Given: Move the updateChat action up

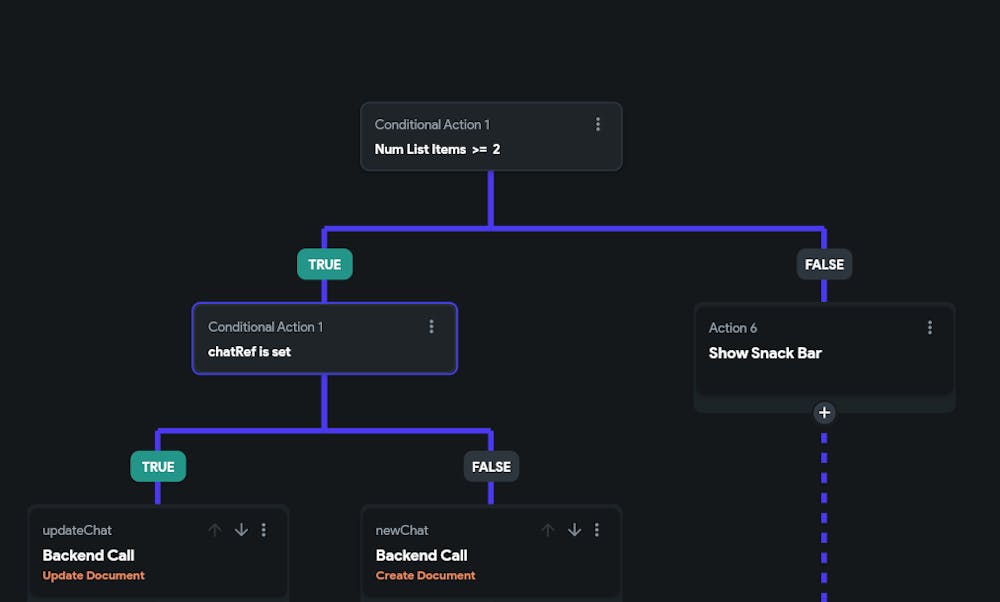Looking at the screenshot, I should (215, 530).
